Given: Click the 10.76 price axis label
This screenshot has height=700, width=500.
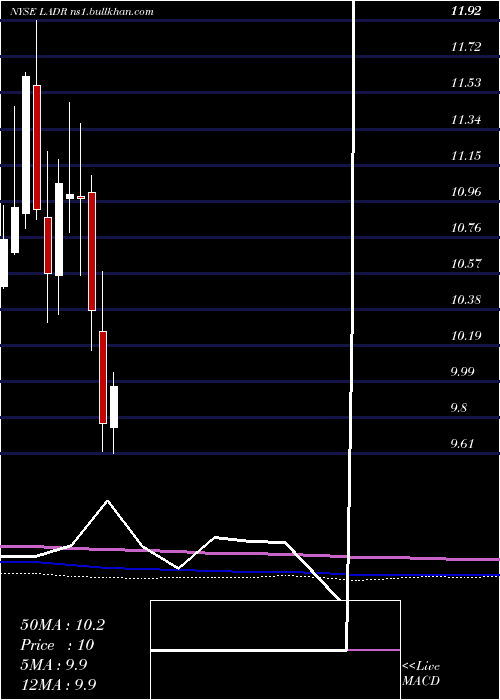Looking at the screenshot, I should coord(466,228).
